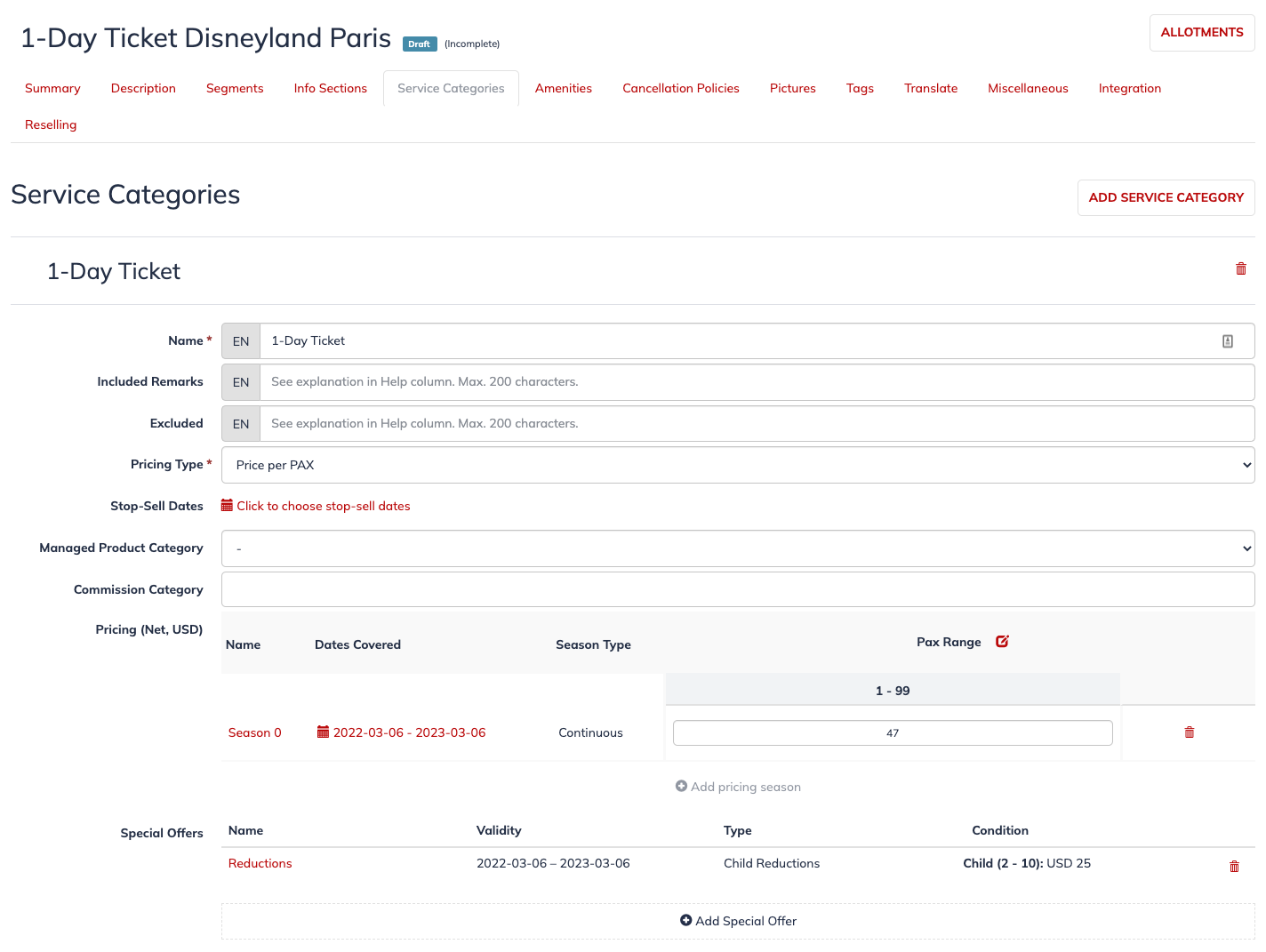
Task: Click the (Incomplete) status label
Action: pyautogui.click(x=472, y=44)
